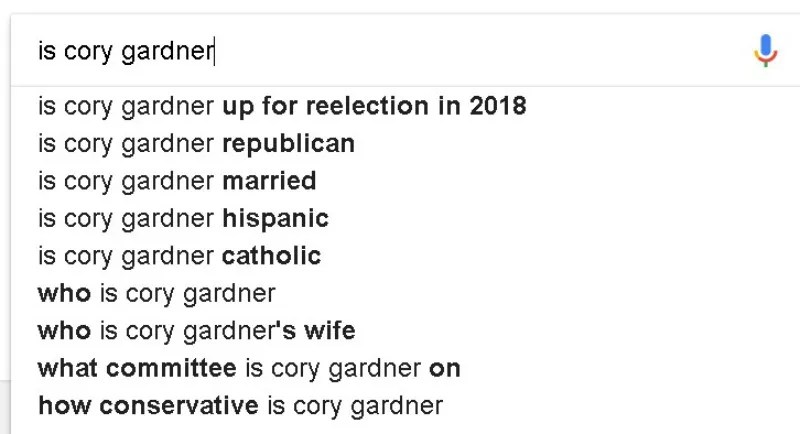Select "who is cory gardner's wife" suggestion
This screenshot has width=800, height=434.
[196, 331]
